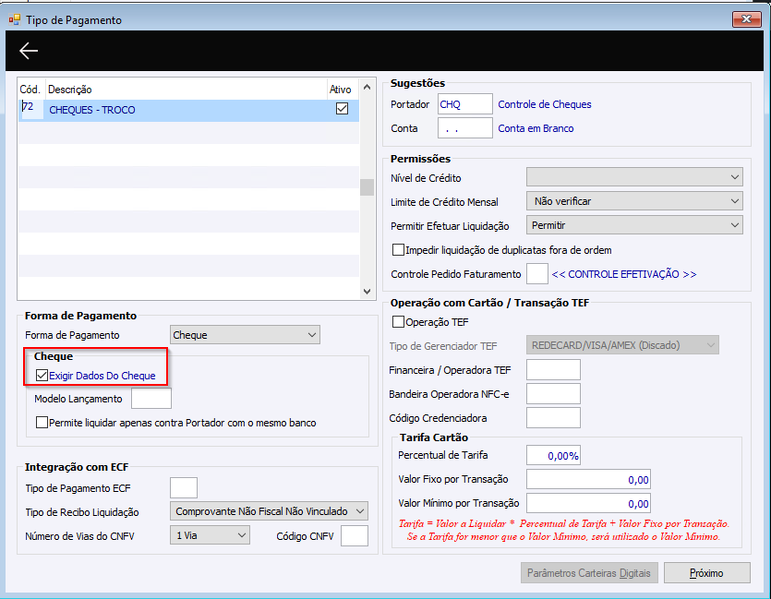Screen dimensions: 771x599
Task: Click the payment list scrollbar thumb
Action: (367, 187)
